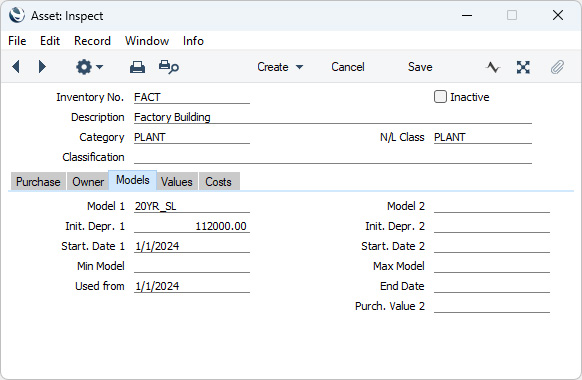The width and height of the screenshot is (582, 380).
Task: Open the Record menu
Action: [x=92, y=41]
